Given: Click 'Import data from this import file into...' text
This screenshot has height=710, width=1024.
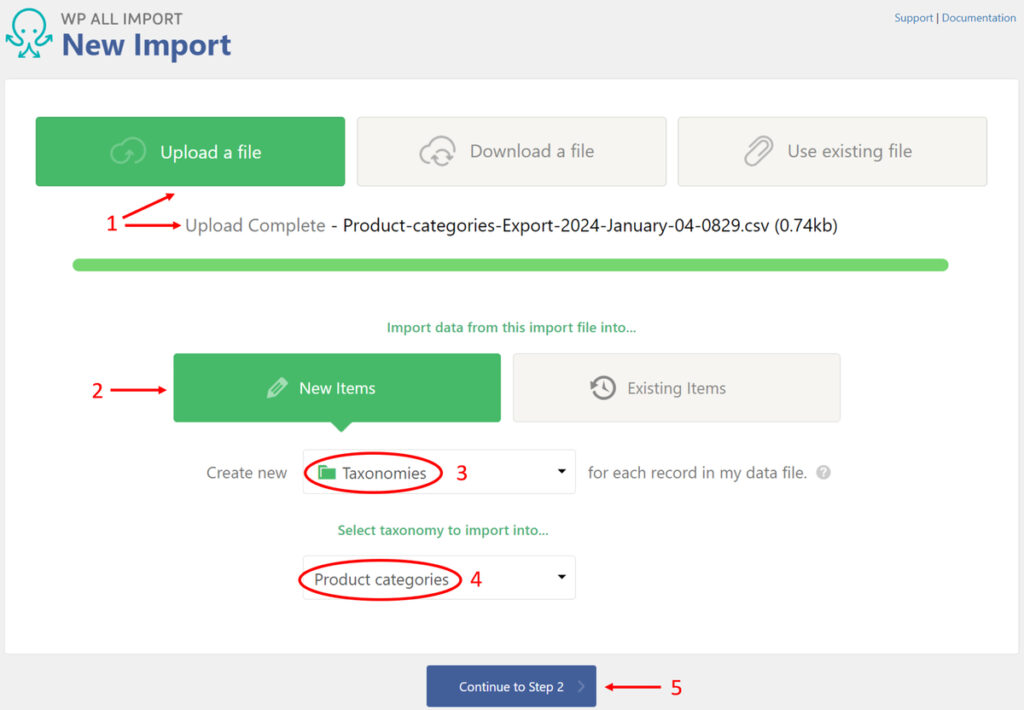Looking at the screenshot, I should pyautogui.click(x=511, y=327).
